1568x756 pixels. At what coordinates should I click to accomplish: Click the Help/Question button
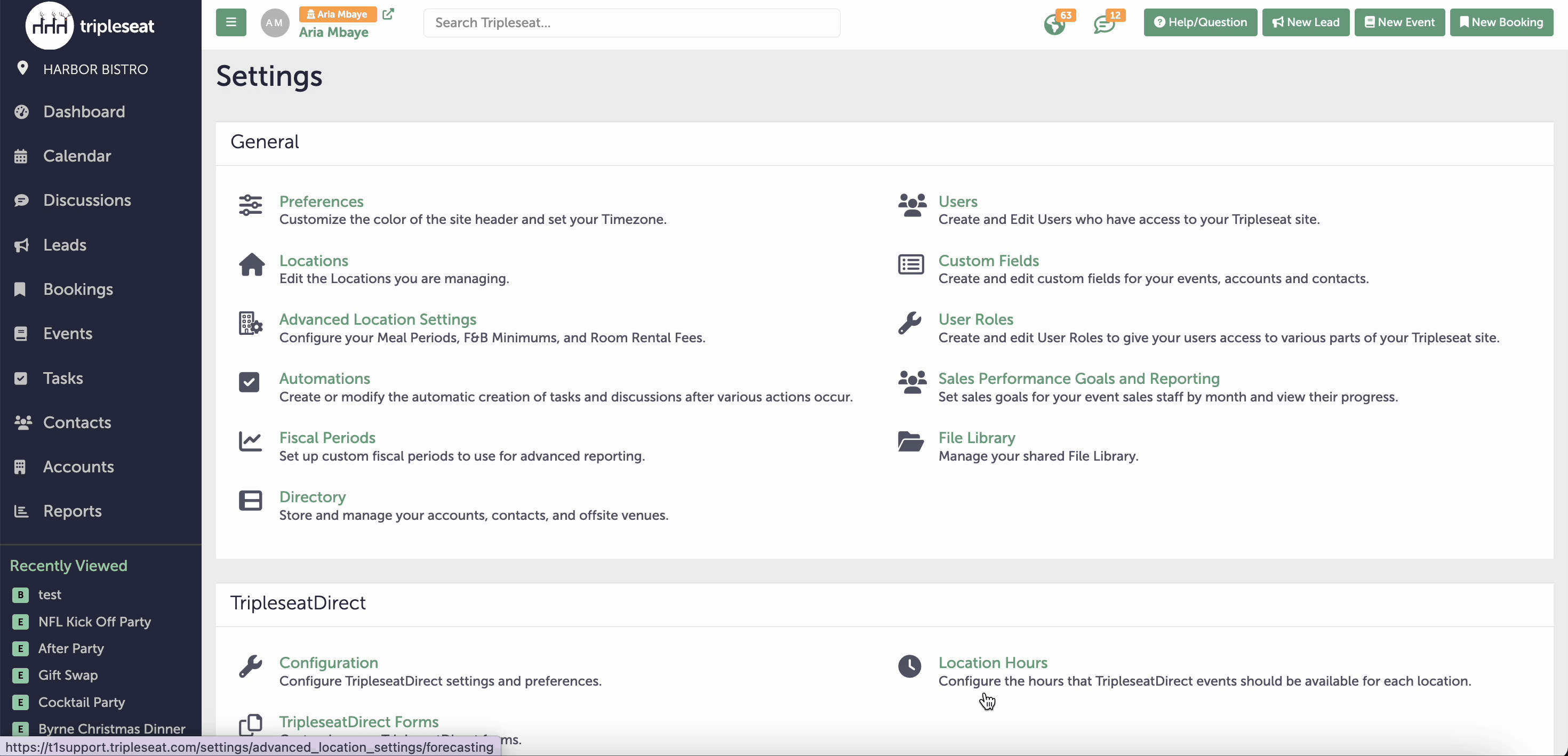tap(1200, 22)
